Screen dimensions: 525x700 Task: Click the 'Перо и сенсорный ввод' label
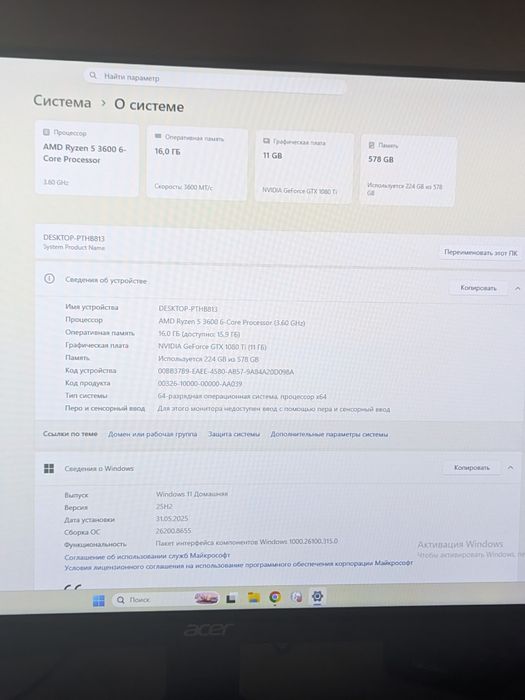coord(105,408)
